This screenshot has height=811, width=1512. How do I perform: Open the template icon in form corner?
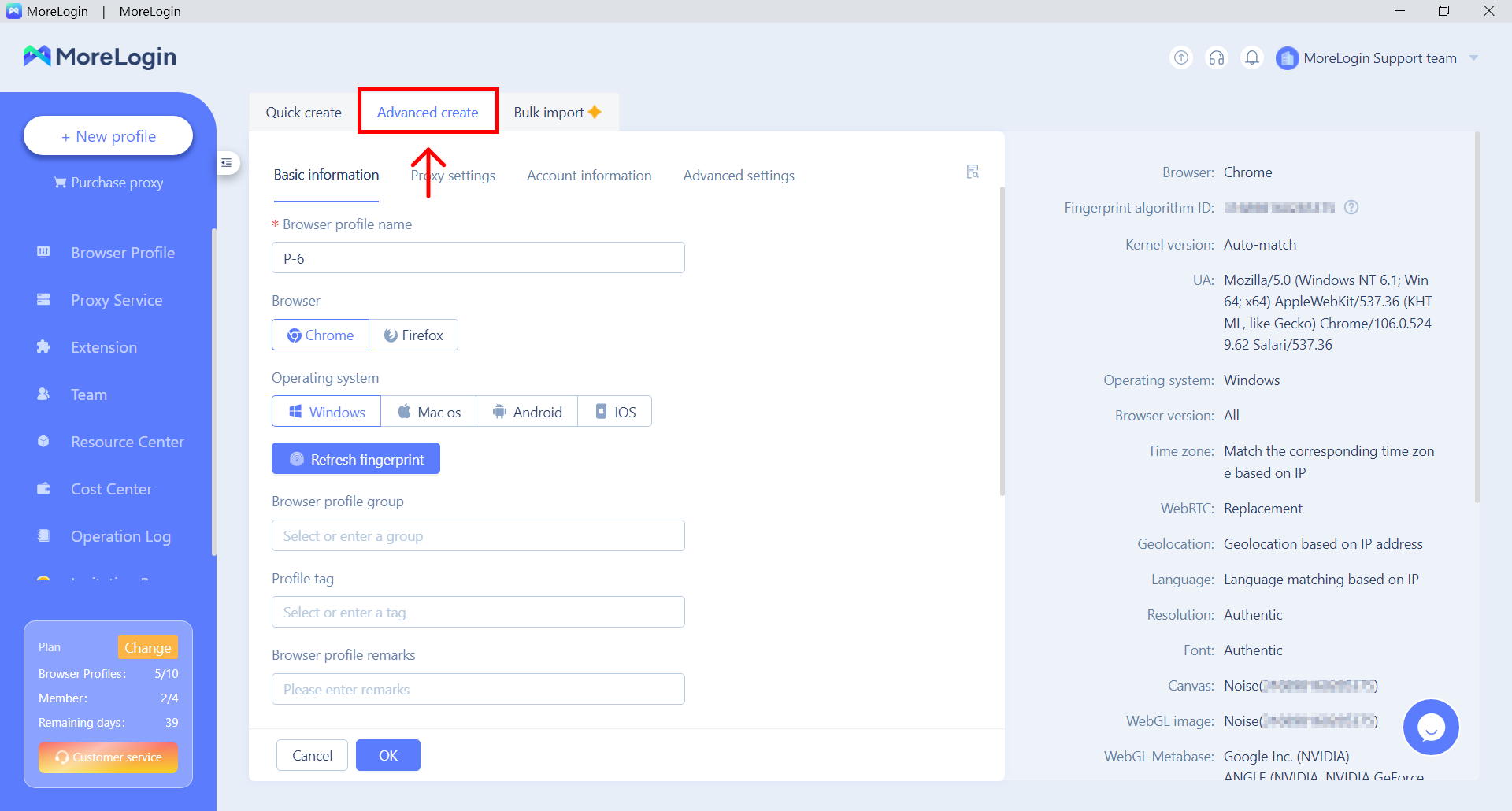pos(973,172)
